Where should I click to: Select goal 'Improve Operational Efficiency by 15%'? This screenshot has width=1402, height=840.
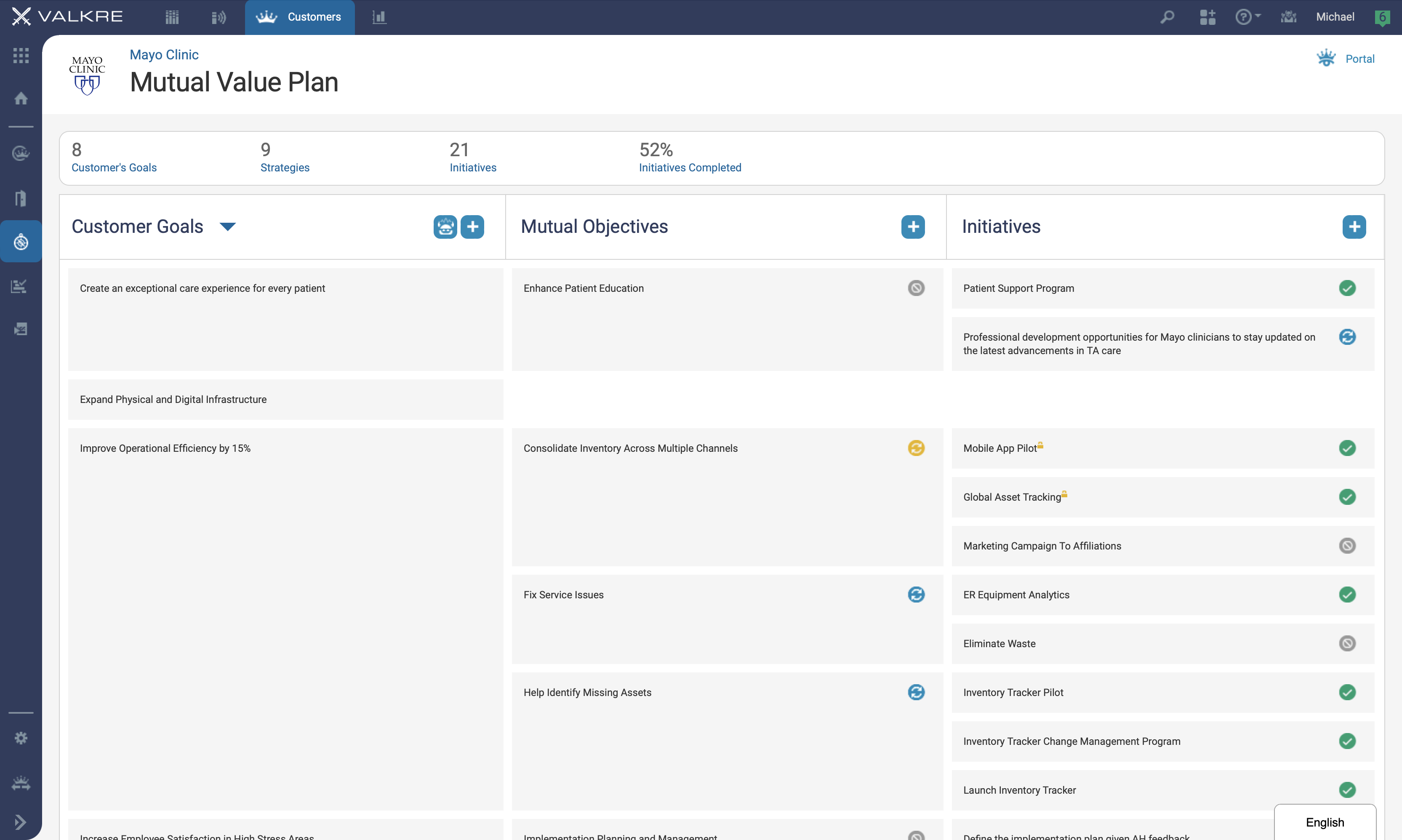(285, 619)
